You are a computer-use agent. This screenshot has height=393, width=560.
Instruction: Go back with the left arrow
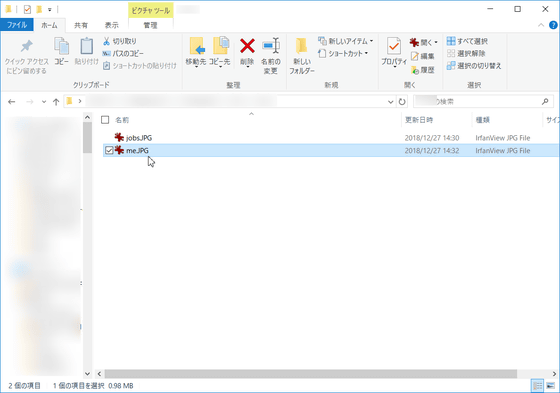(12, 102)
